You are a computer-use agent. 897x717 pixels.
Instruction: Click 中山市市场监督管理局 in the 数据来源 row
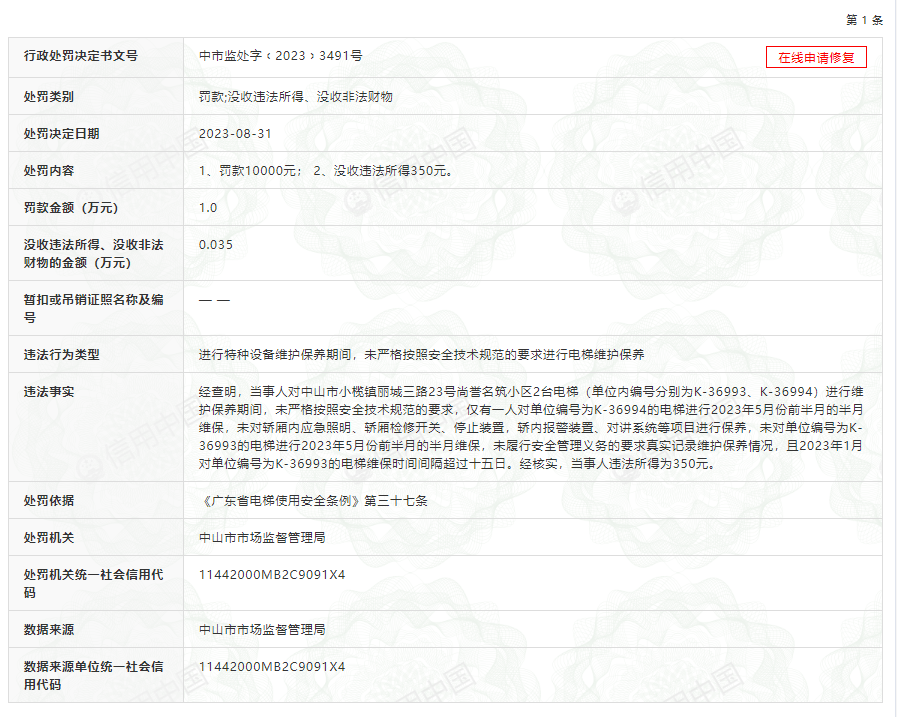[x=262, y=629]
